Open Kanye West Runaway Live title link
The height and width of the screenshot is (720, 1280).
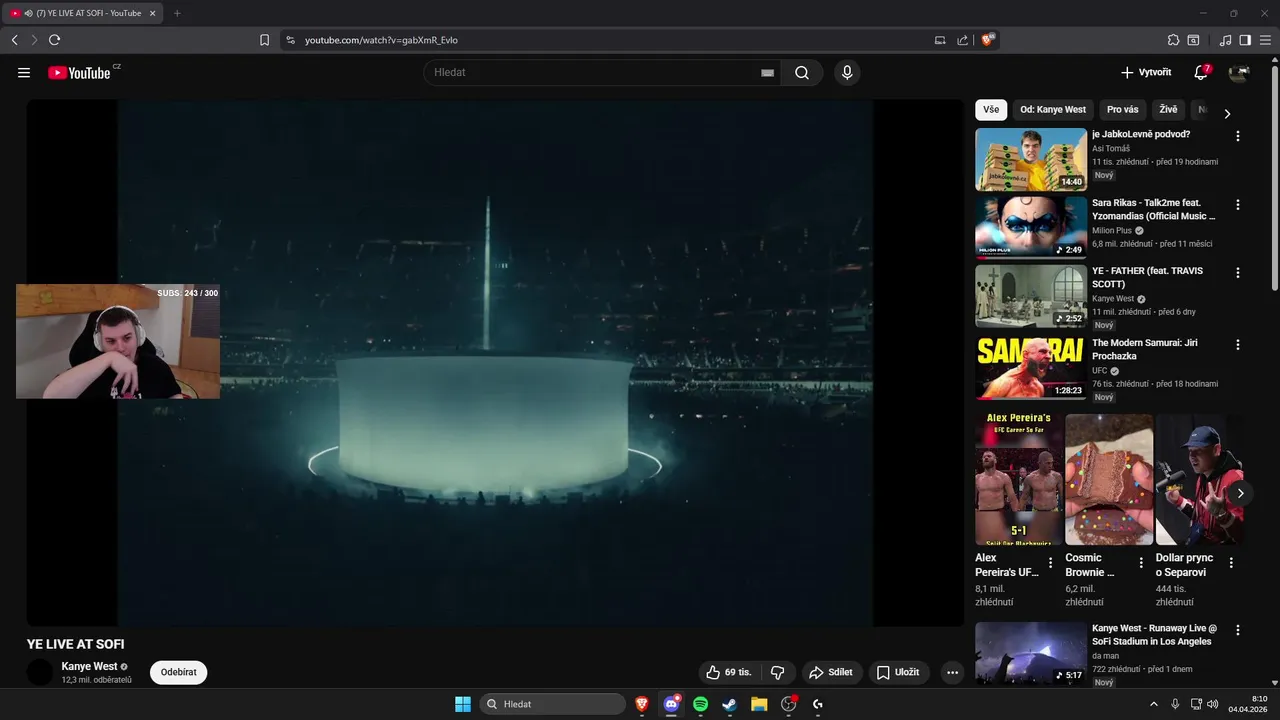pyautogui.click(x=1154, y=635)
